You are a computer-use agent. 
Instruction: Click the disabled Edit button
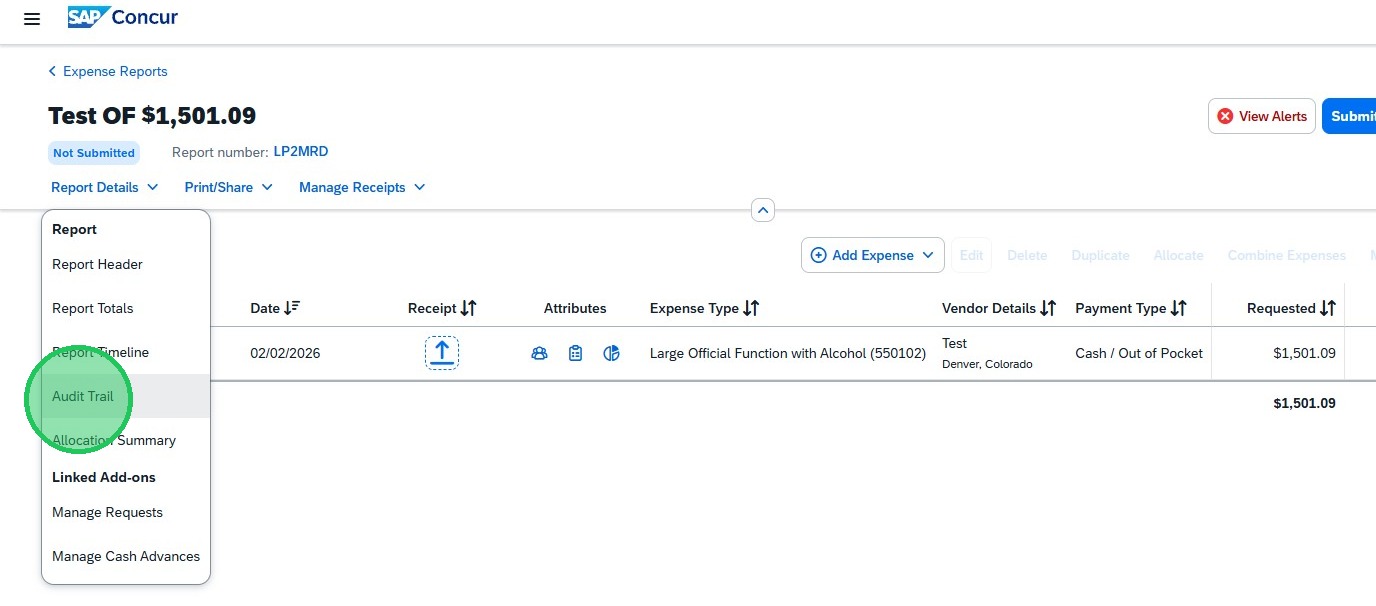click(971, 255)
